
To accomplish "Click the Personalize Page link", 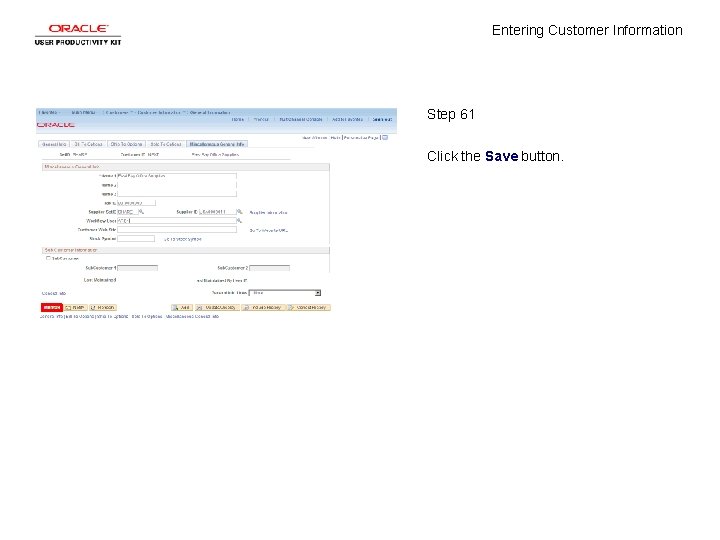I will click(x=361, y=138).
